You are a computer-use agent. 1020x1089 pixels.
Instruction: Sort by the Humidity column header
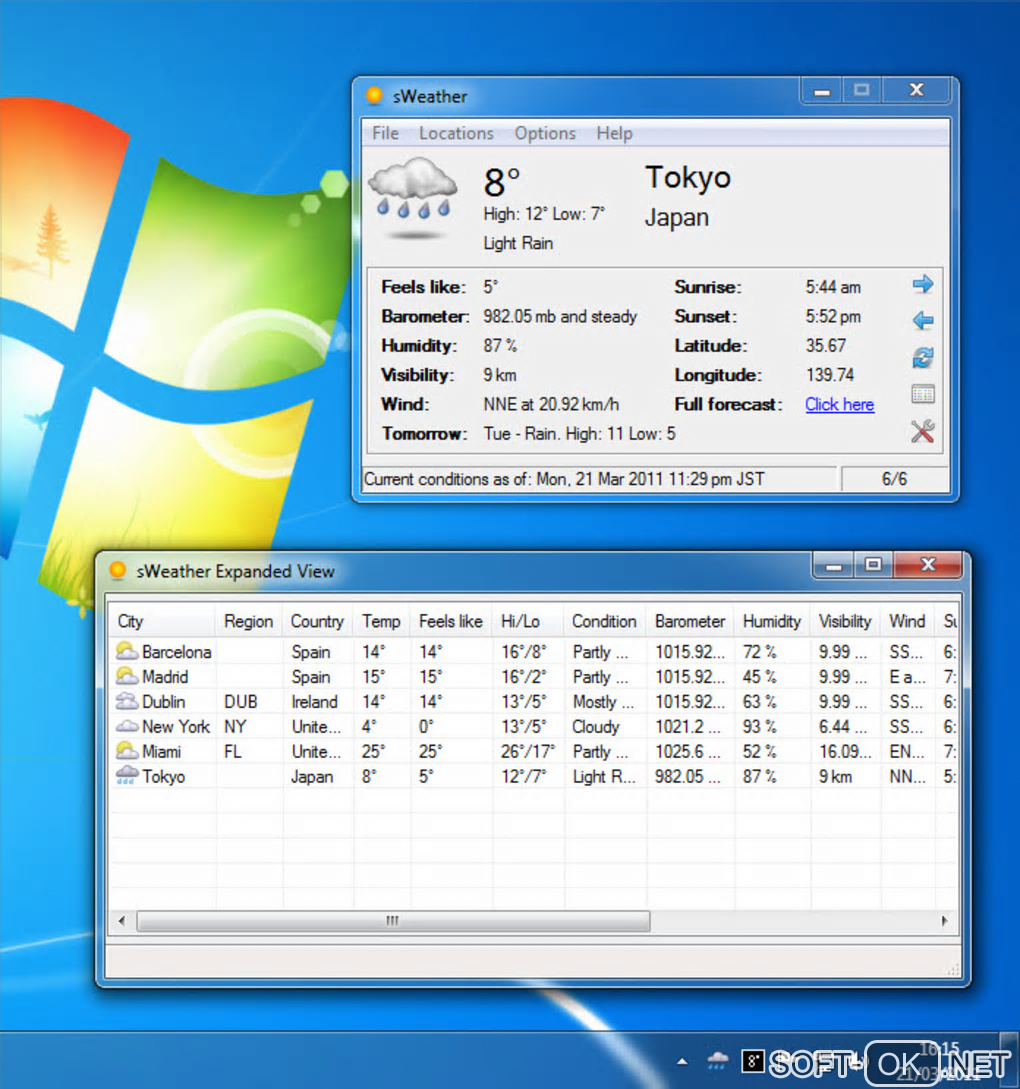click(771, 621)
